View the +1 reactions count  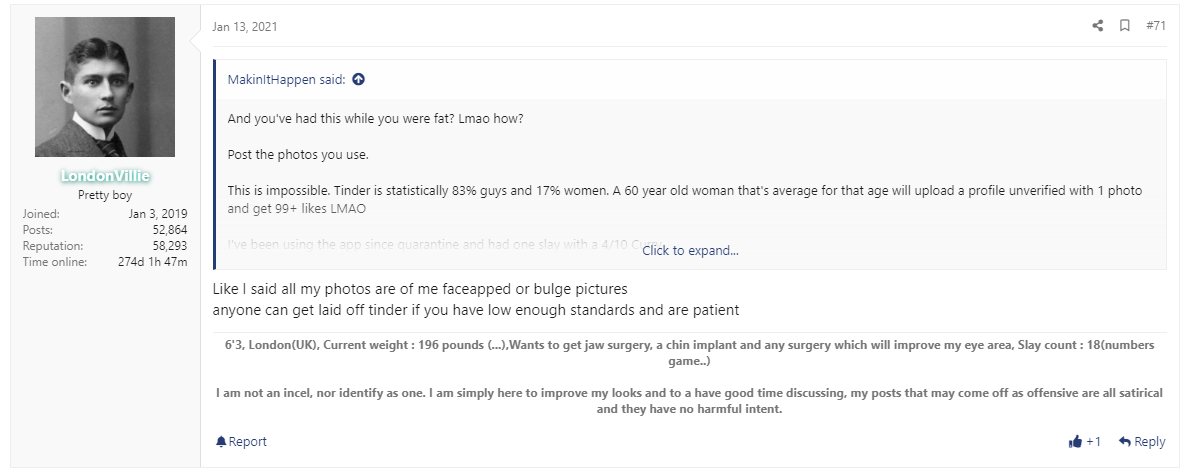[1093, 442]
